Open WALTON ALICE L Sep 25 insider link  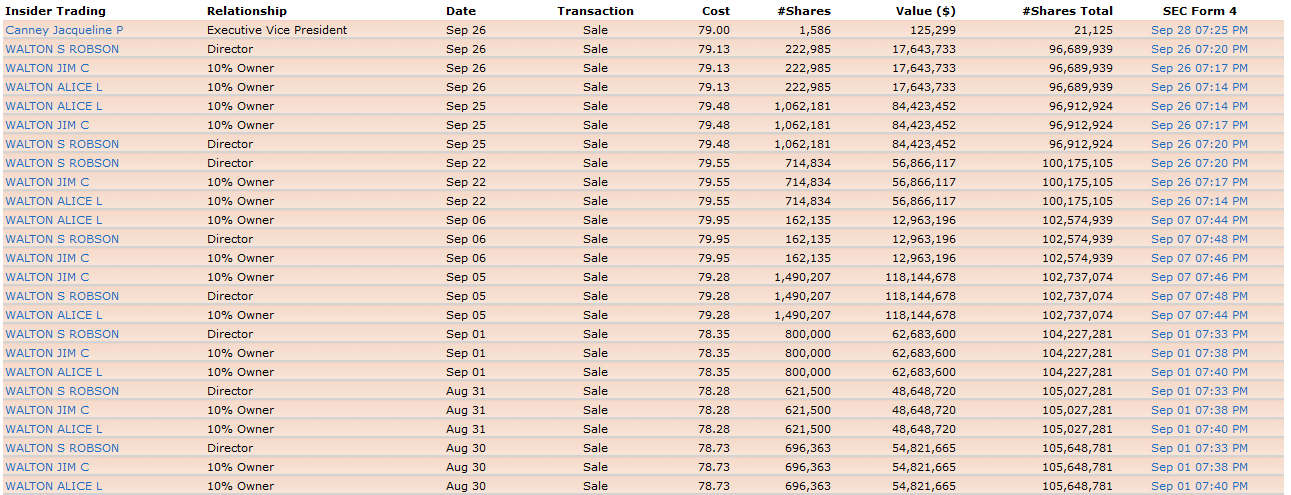(54, 106)
